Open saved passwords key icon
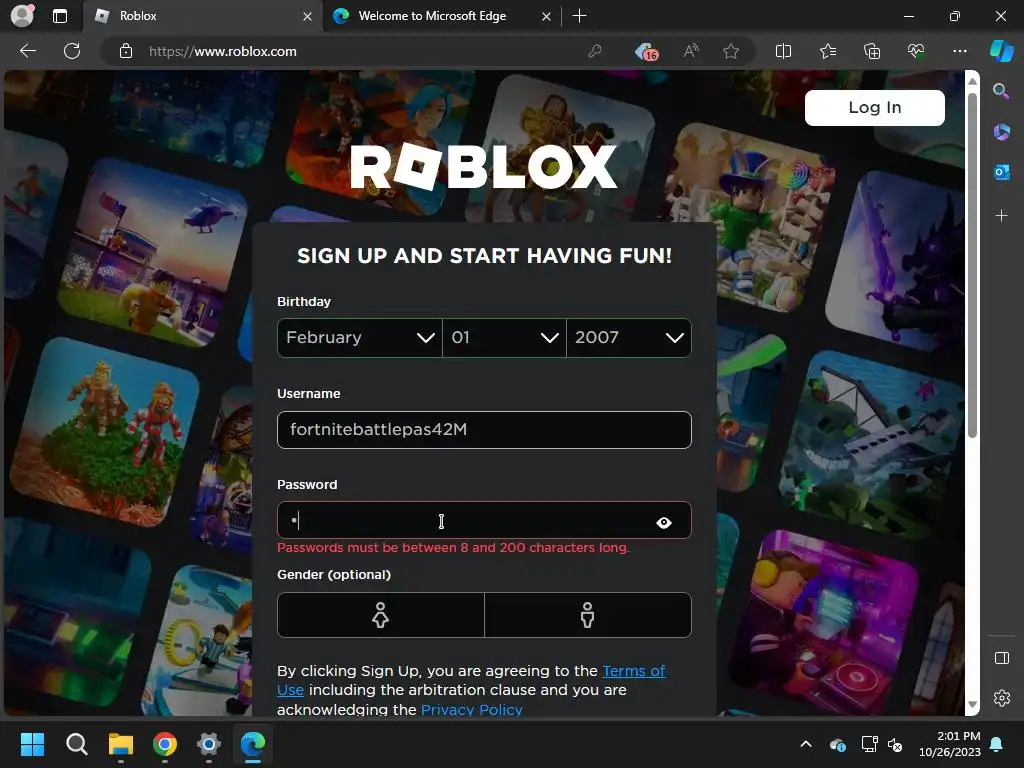 click(x=594, y=51)
